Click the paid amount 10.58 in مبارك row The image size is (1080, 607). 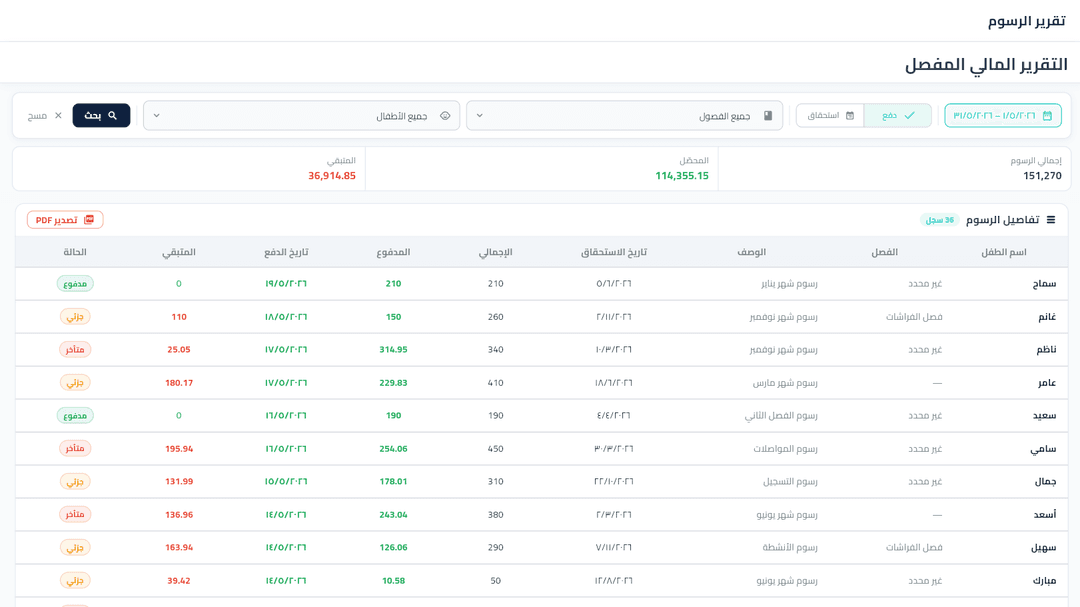(393, 581)
